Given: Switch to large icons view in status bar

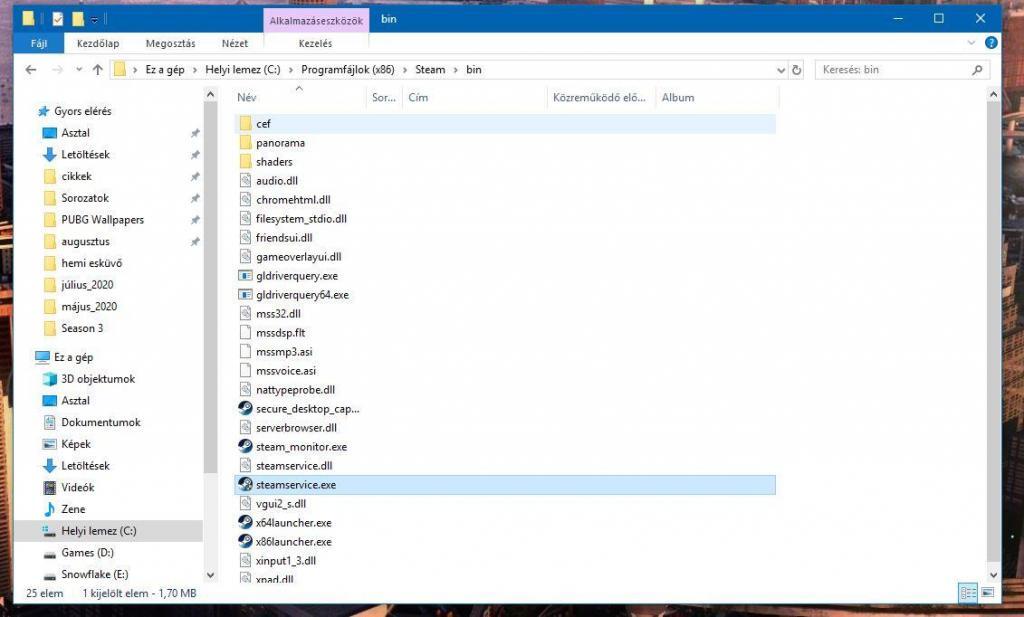Looking at the screenshot, I should [988, 593].
